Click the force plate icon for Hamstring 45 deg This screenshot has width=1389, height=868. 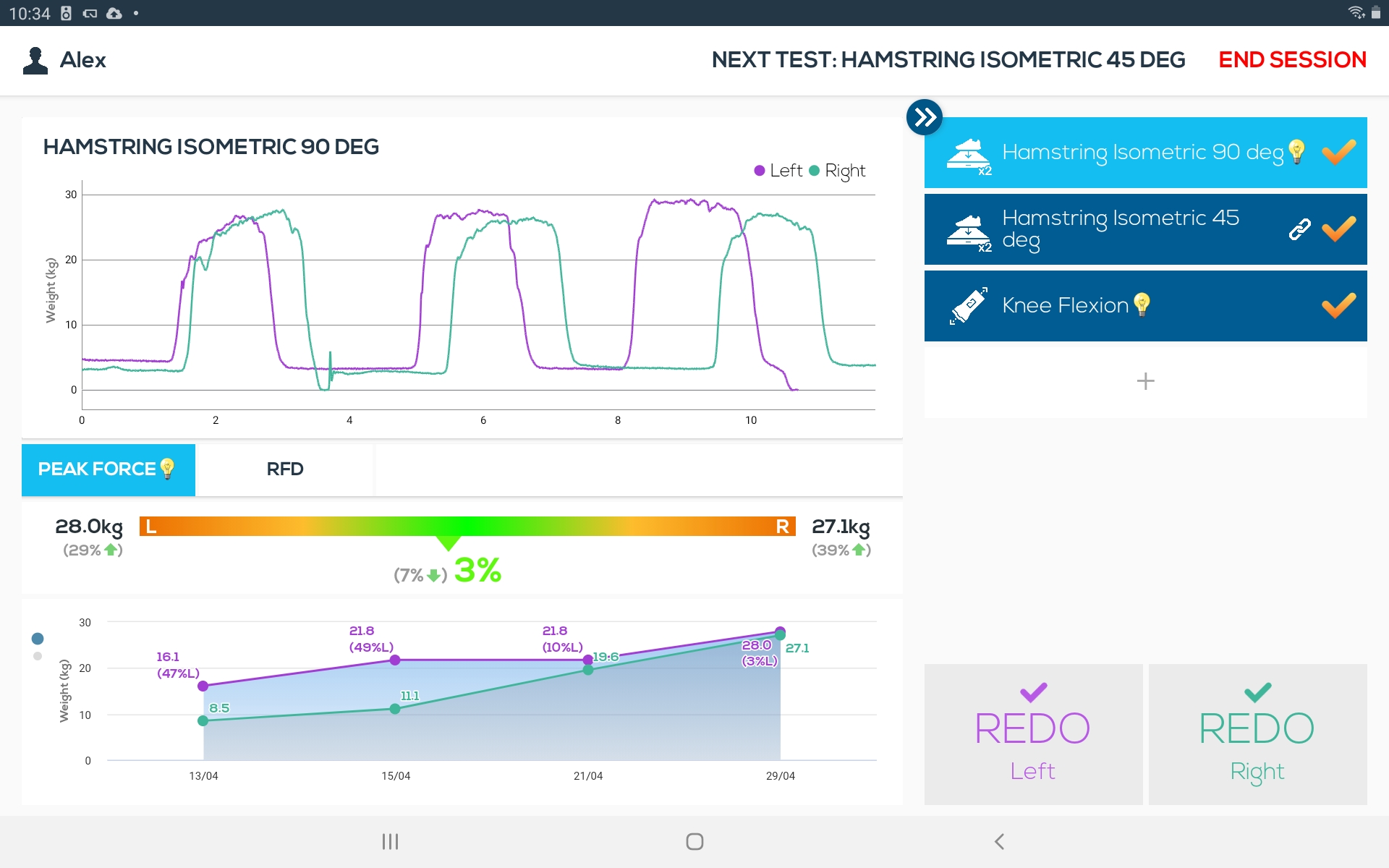coord(969,232)
